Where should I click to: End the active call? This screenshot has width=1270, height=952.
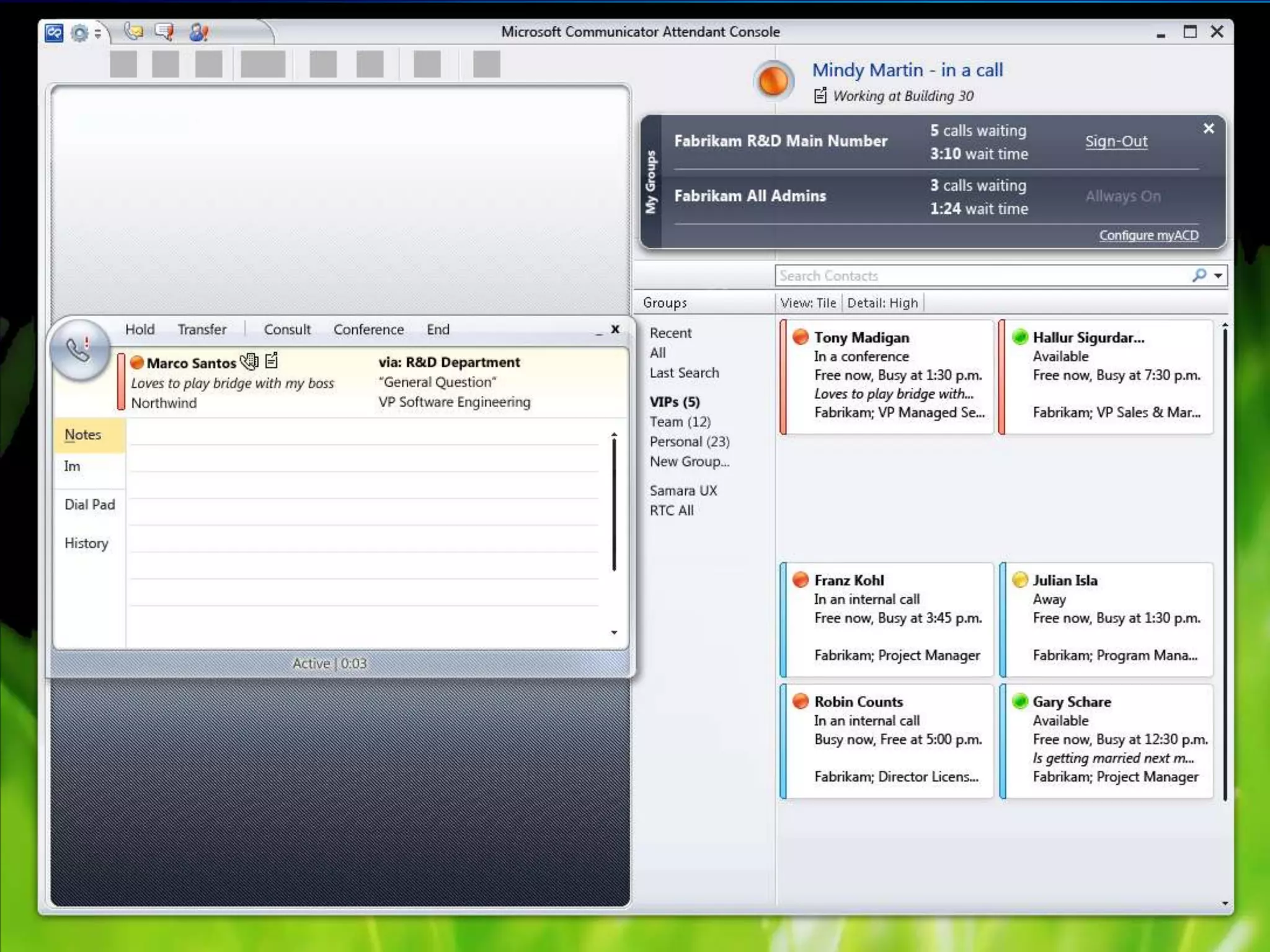click(x=438, y=330)
